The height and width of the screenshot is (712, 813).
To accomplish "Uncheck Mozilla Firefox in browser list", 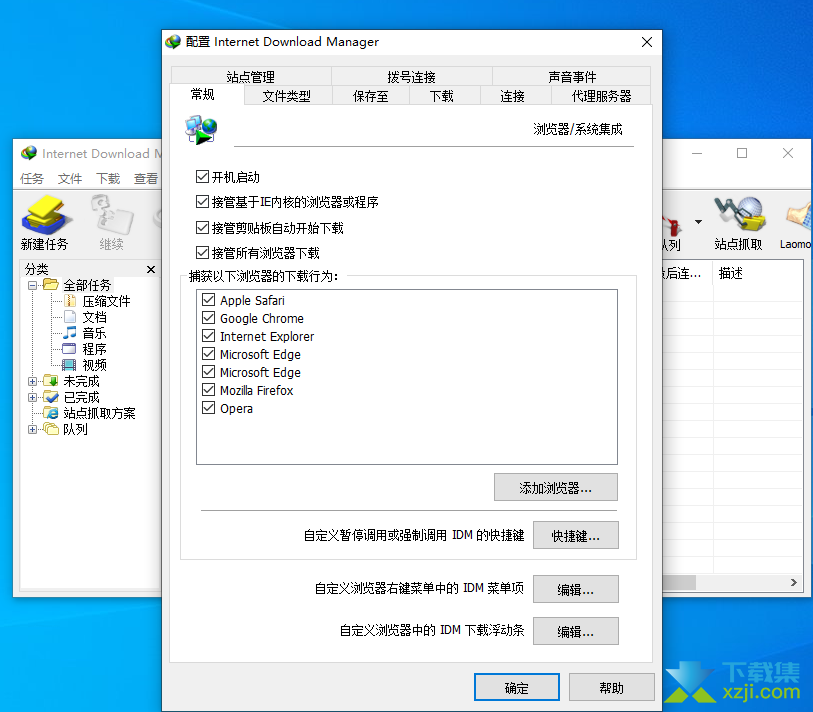I will click(x=208, y=390).
